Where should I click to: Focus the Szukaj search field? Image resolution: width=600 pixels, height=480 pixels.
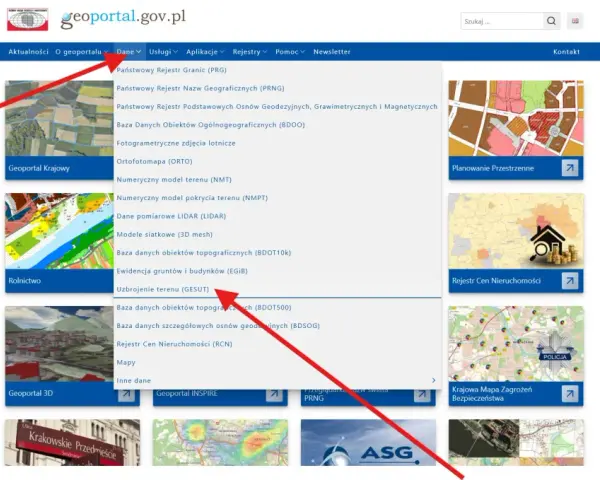[x=502, y=21]
